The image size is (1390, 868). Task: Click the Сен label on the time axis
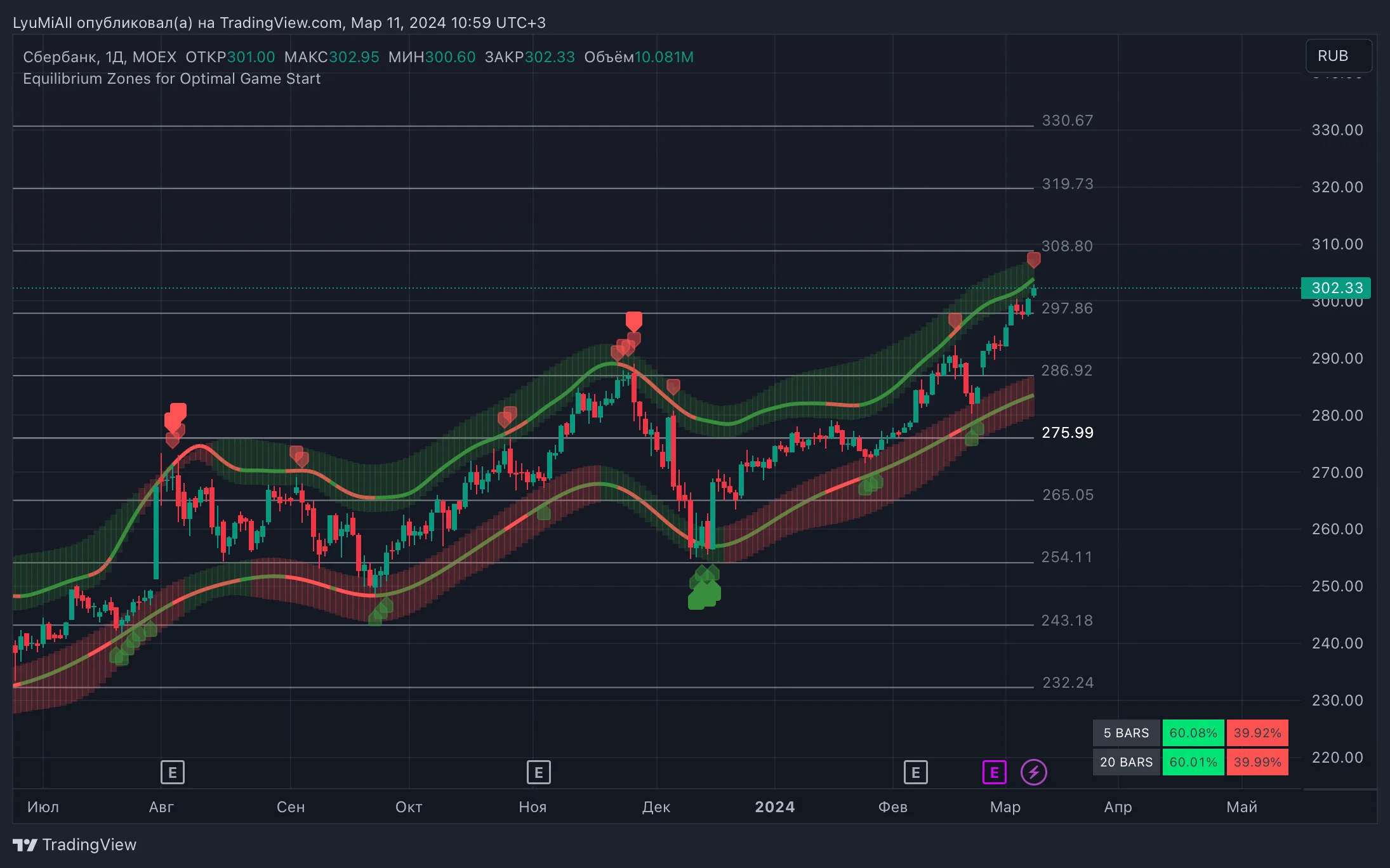[291, 807]
